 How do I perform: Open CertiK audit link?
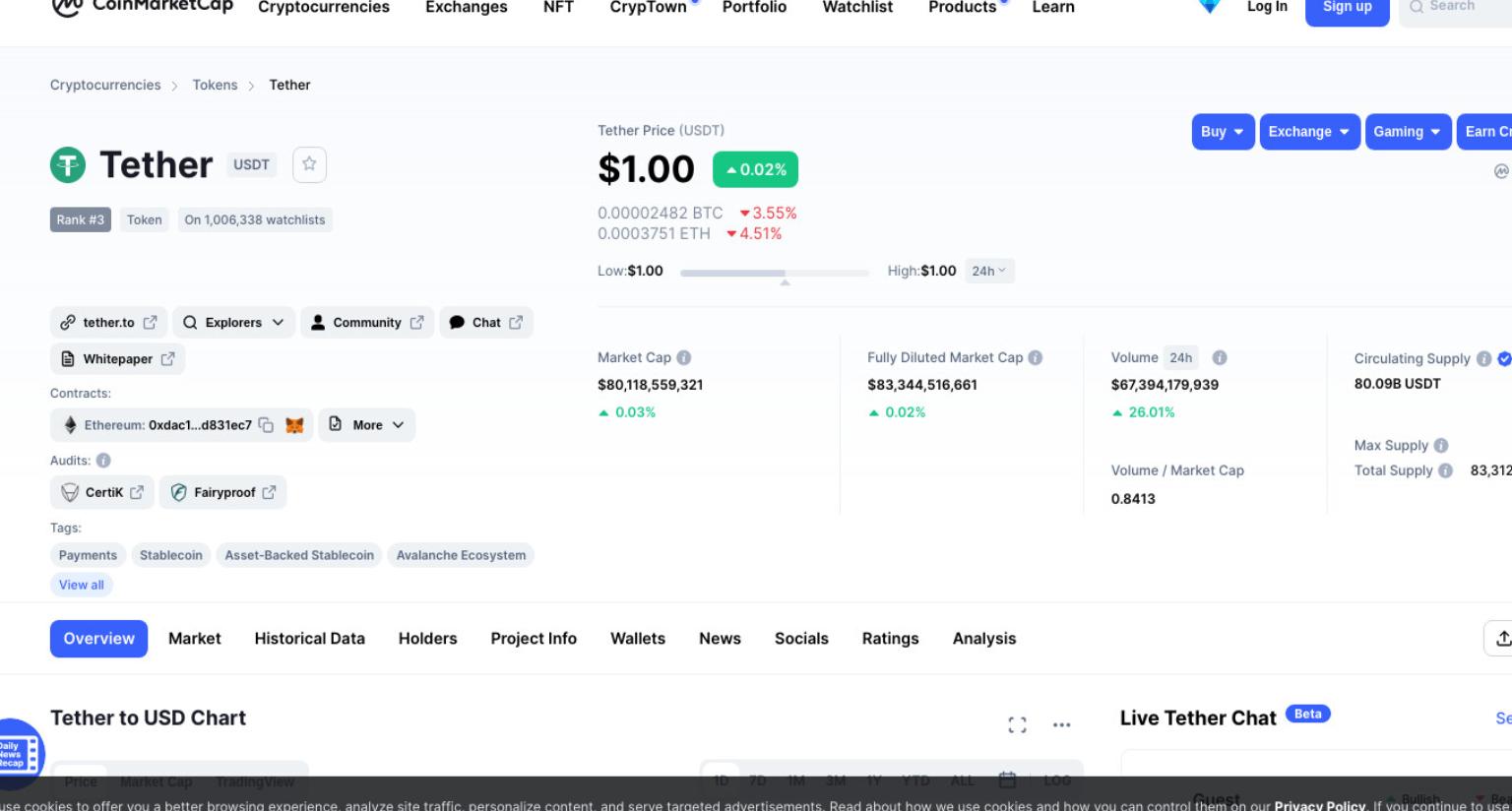coord(103,492)
